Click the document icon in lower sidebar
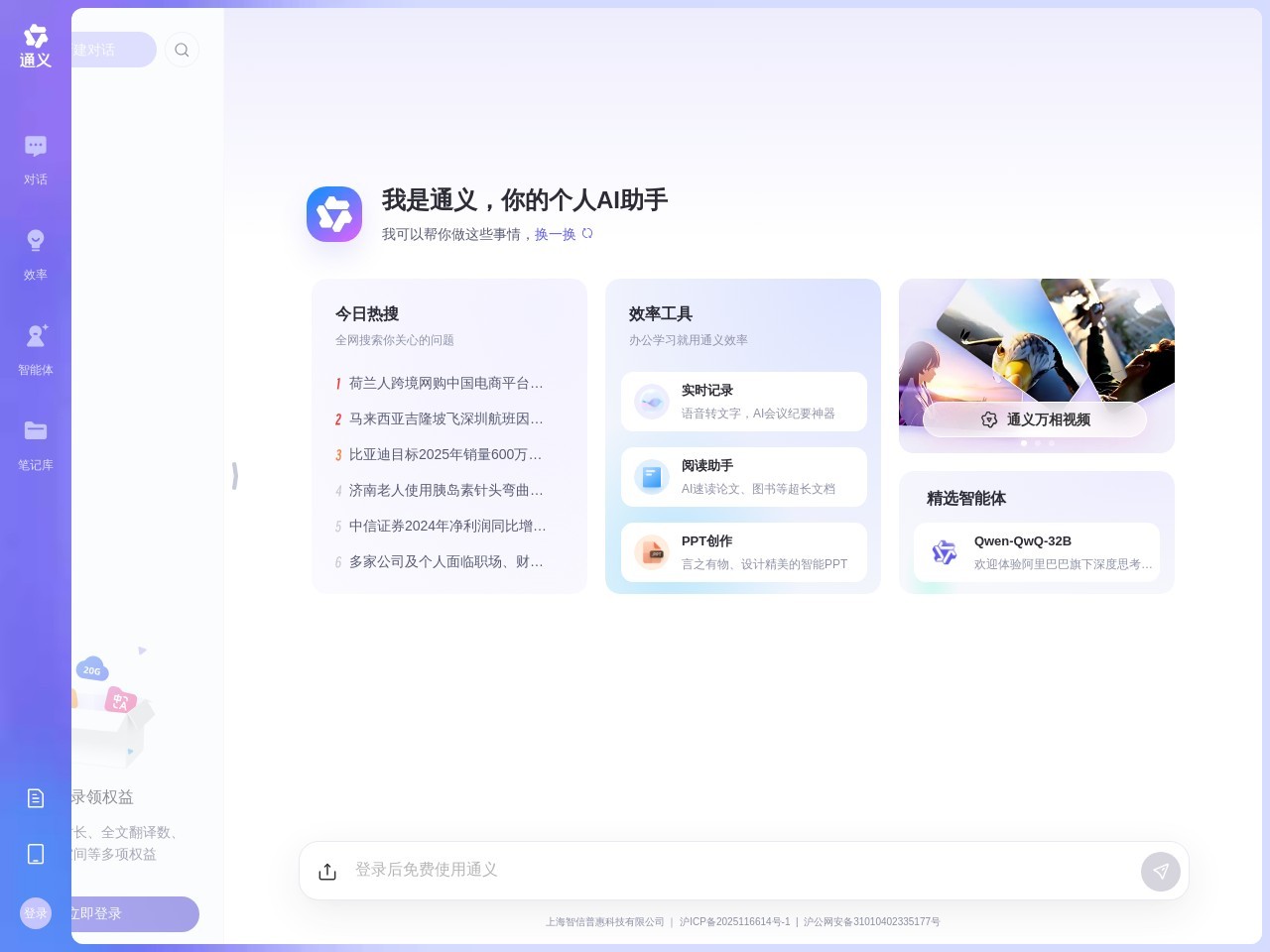Image resolution: width=1270 pixels, height=952 pixels. (36, 798)
